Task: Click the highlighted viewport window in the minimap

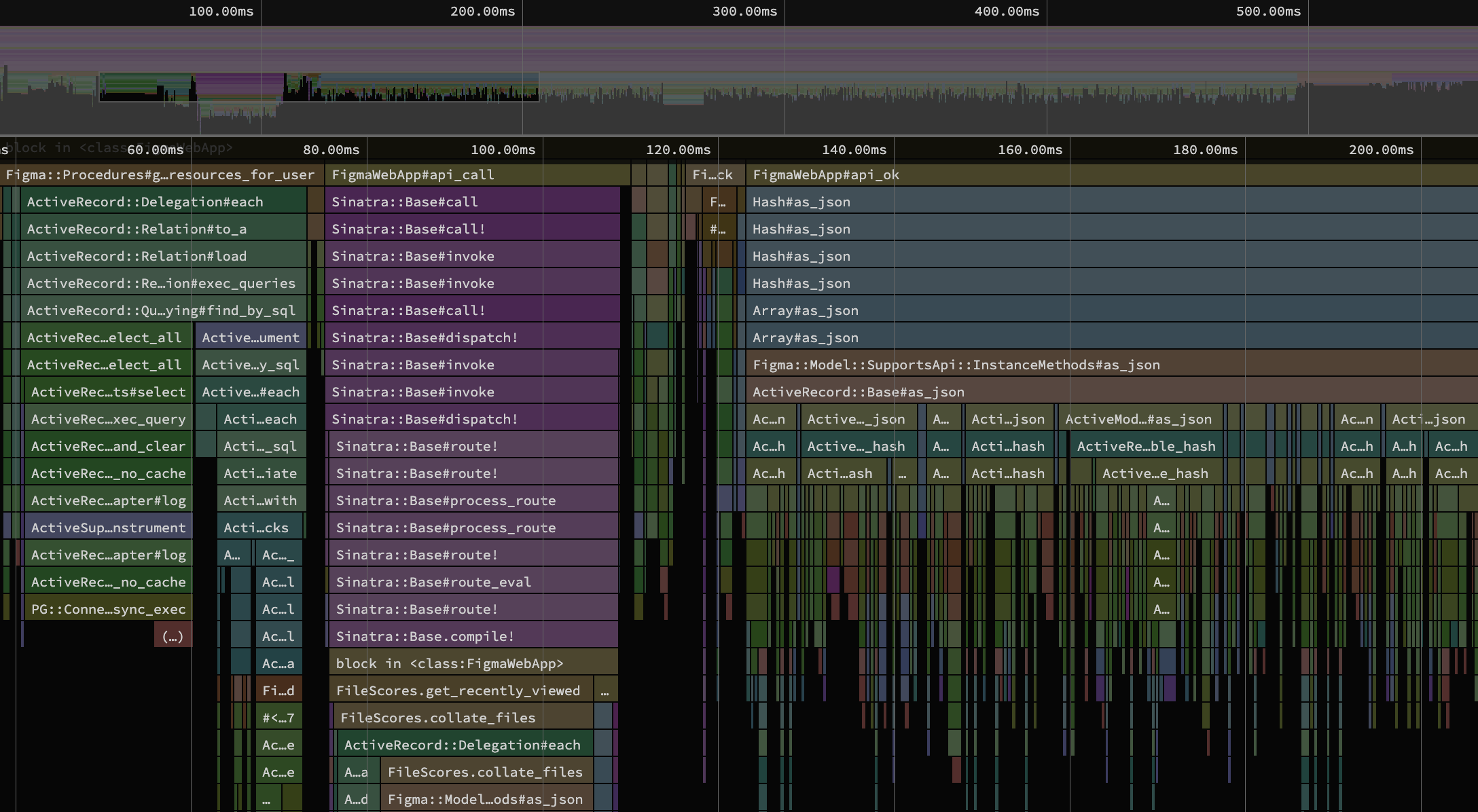Action: (319, 87)
